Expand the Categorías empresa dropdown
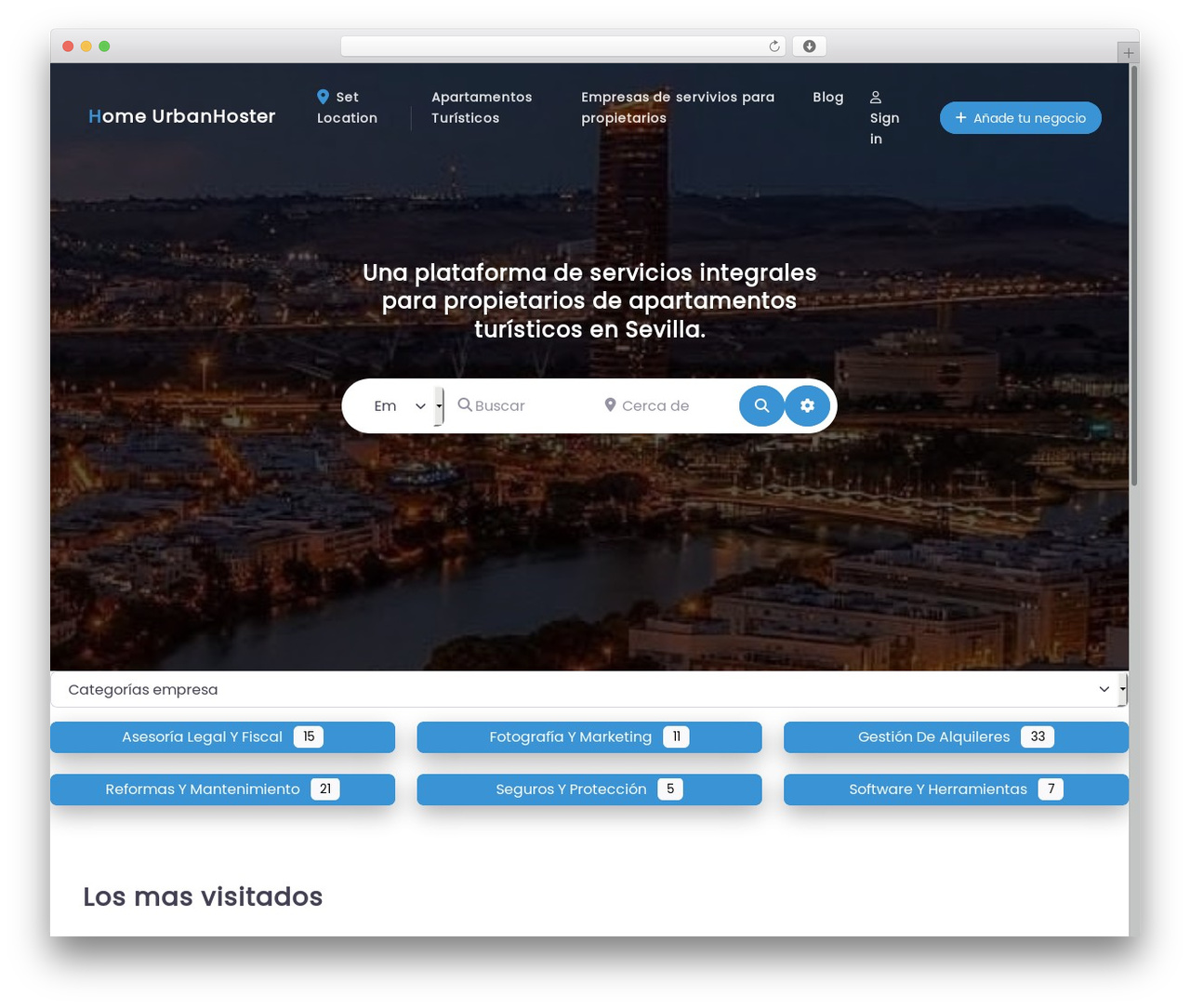The width and height of the screenshot is (1190, 1008). point(588,689)
